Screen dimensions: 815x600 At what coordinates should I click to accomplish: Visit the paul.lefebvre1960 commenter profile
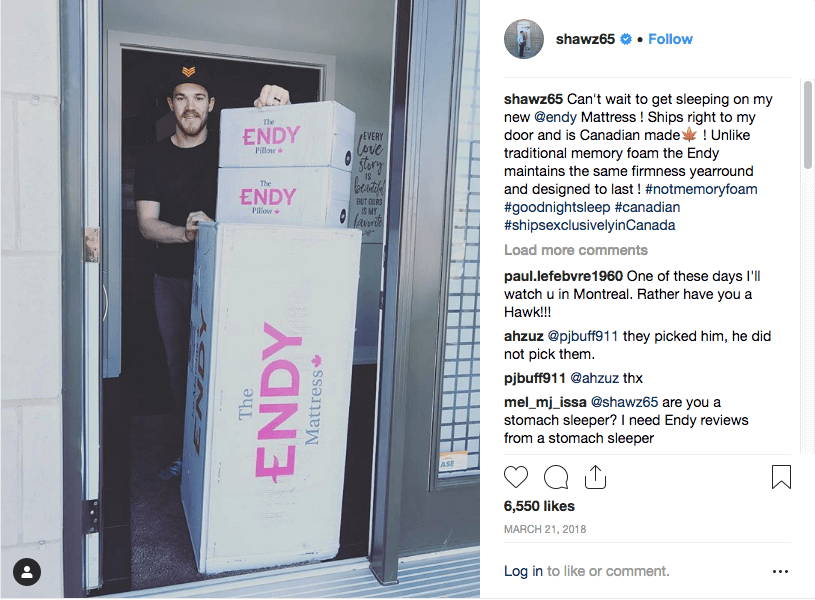pos(563,276)
